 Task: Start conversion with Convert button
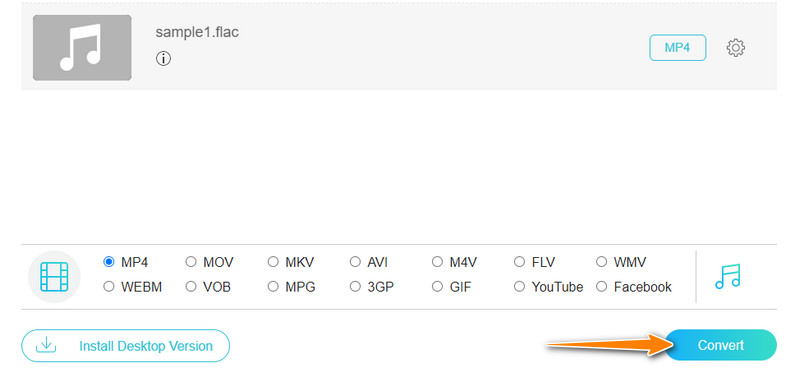(720, 345)
